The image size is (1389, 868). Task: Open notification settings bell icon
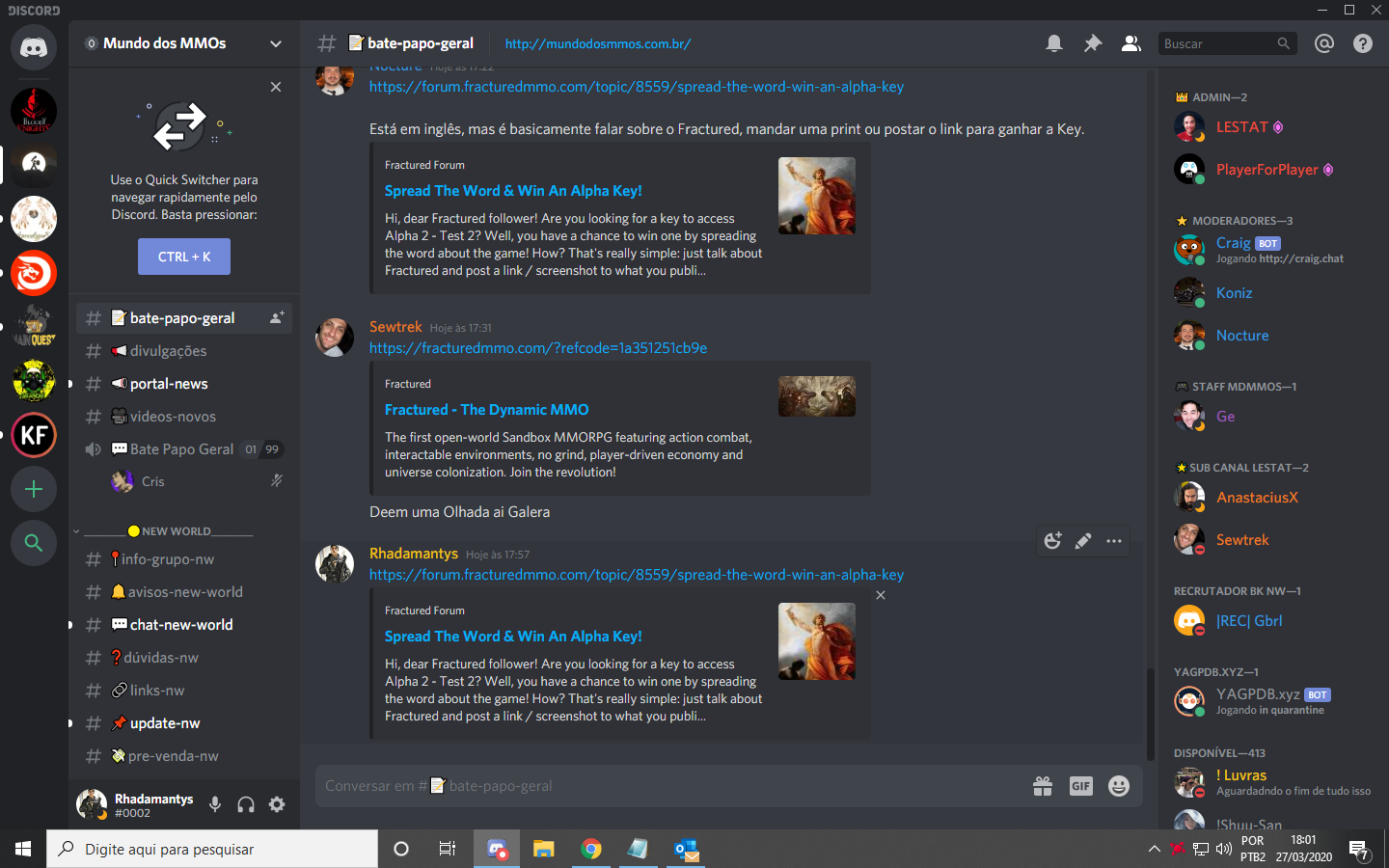click(x=1054, y=43)
